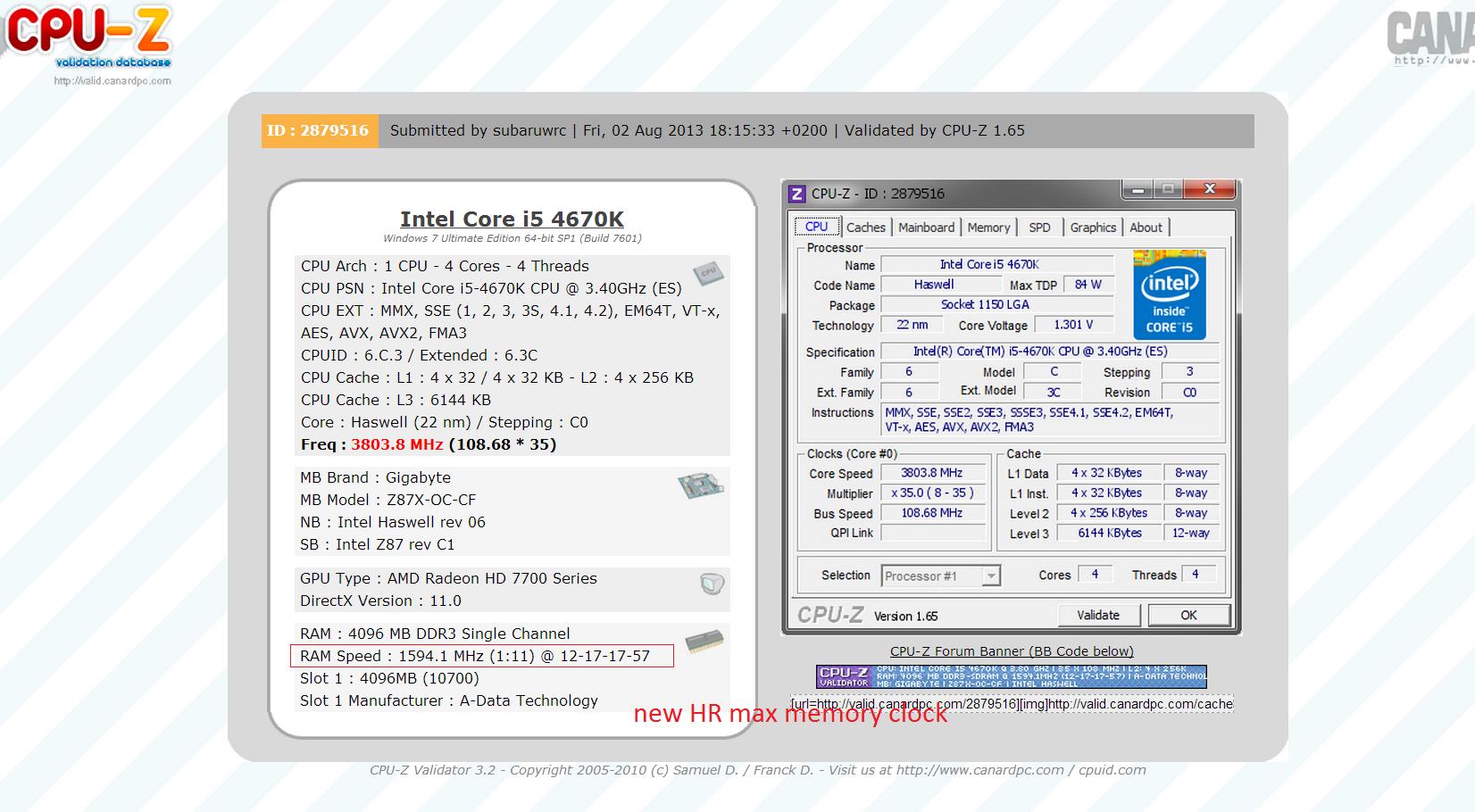Click the Intel Core i5 4670K heading link

tap(512, 219)
